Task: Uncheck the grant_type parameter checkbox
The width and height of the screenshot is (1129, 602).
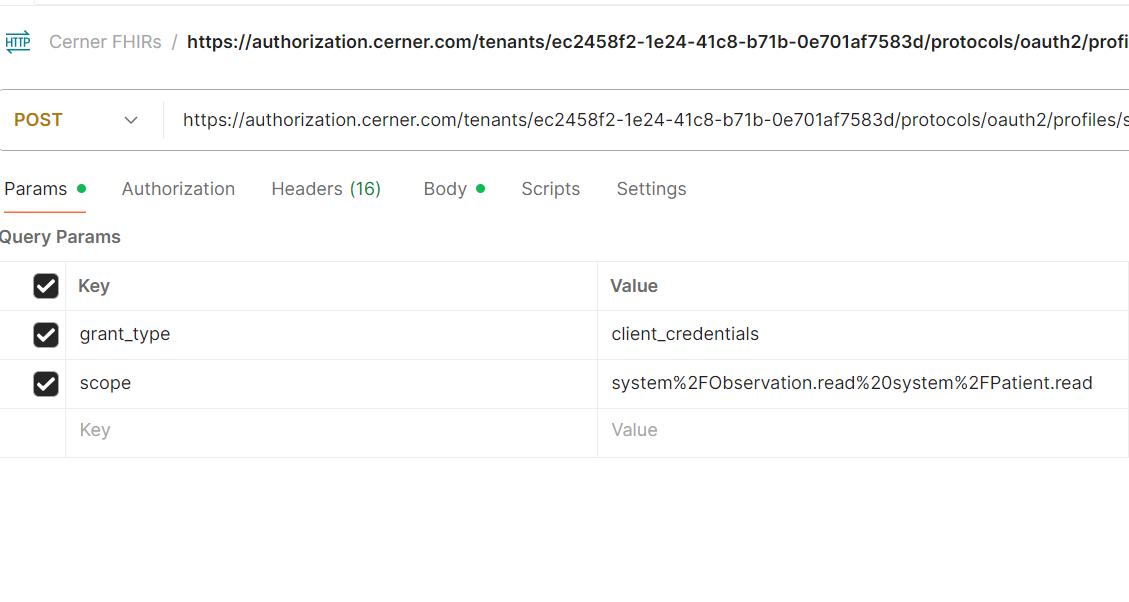Action: pyautogui.click(x=45, y=335)
